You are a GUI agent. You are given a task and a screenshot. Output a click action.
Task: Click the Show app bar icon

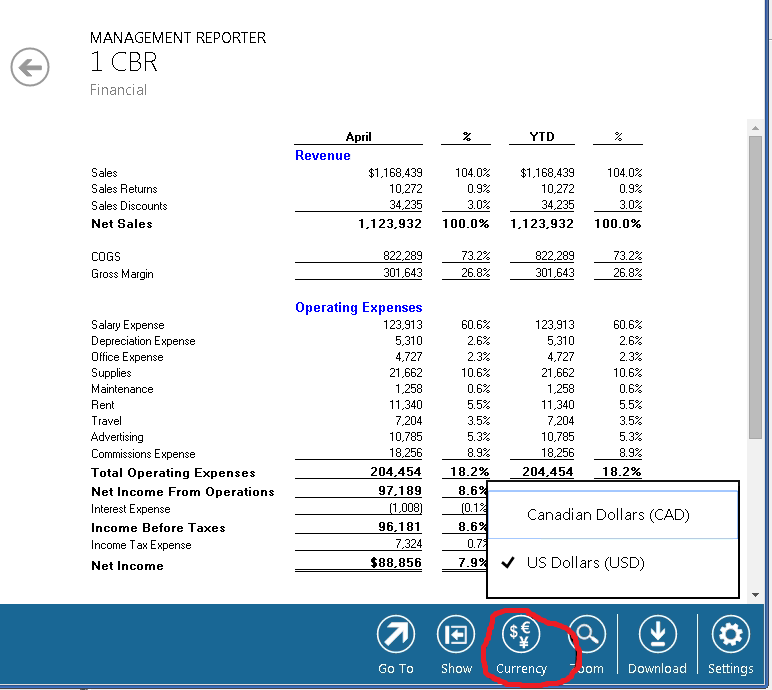coord(456,634)
